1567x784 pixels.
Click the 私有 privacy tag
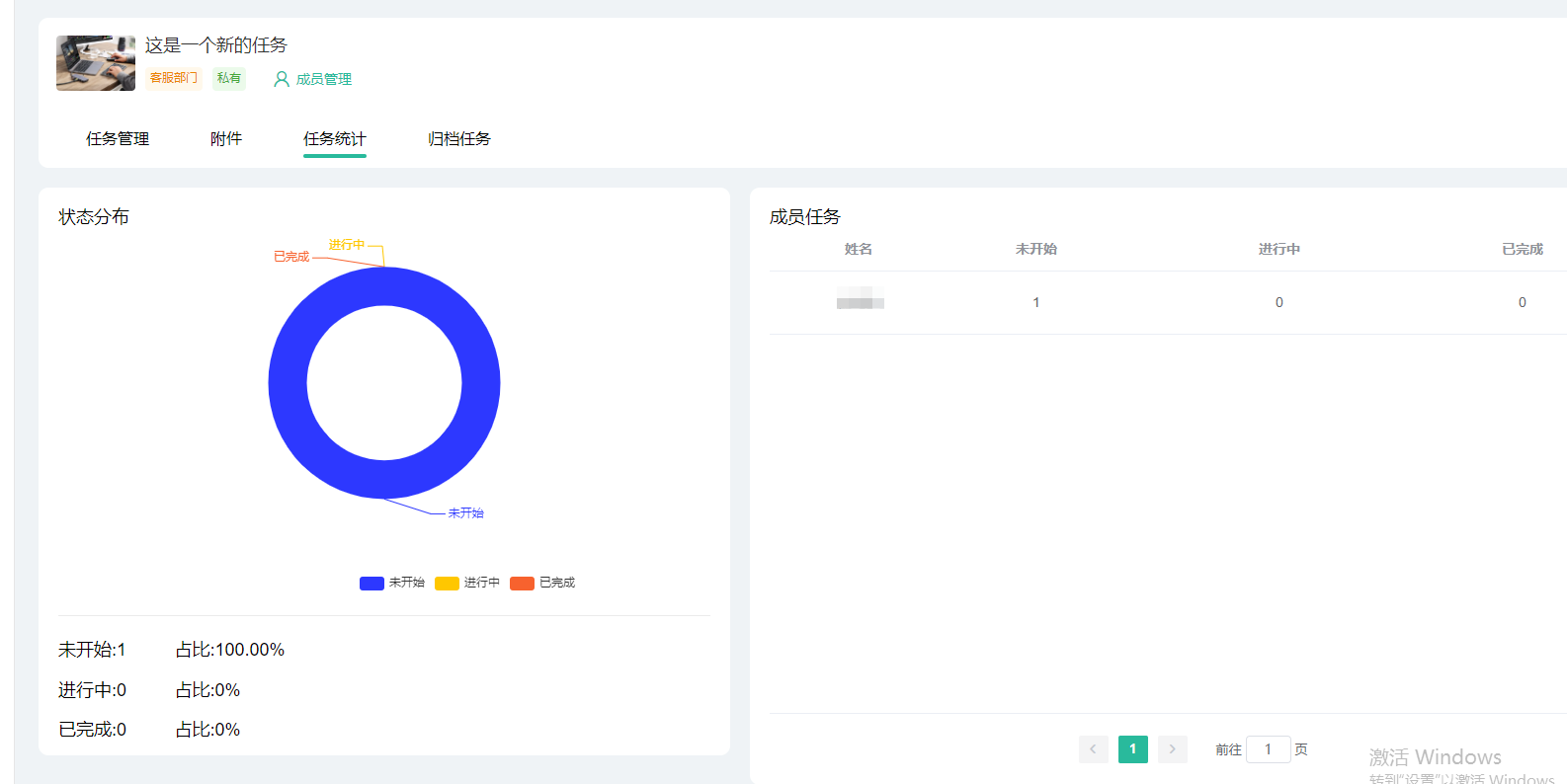[229, 78]
